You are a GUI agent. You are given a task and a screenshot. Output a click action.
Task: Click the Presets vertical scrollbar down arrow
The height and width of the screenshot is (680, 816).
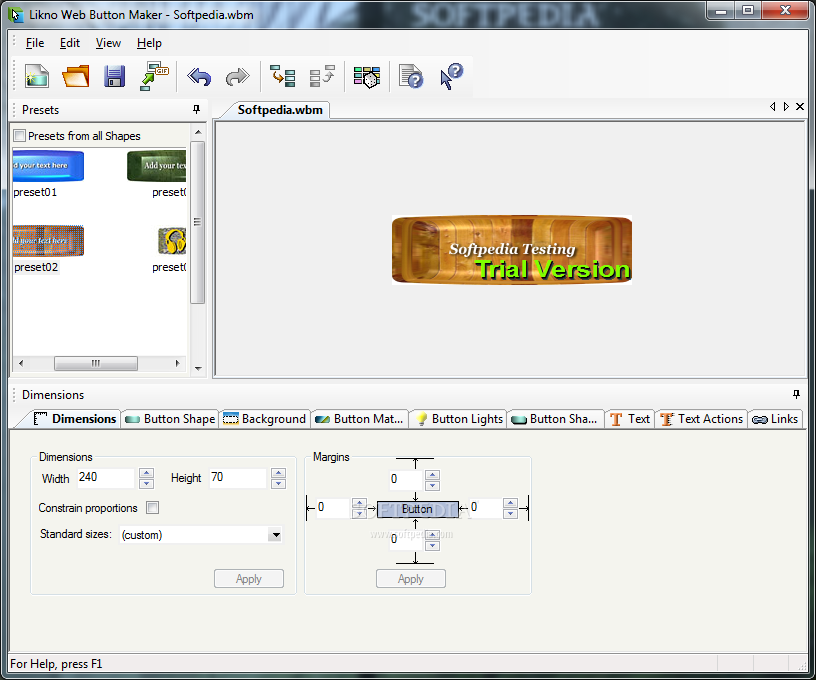click(x=198, y=368)
